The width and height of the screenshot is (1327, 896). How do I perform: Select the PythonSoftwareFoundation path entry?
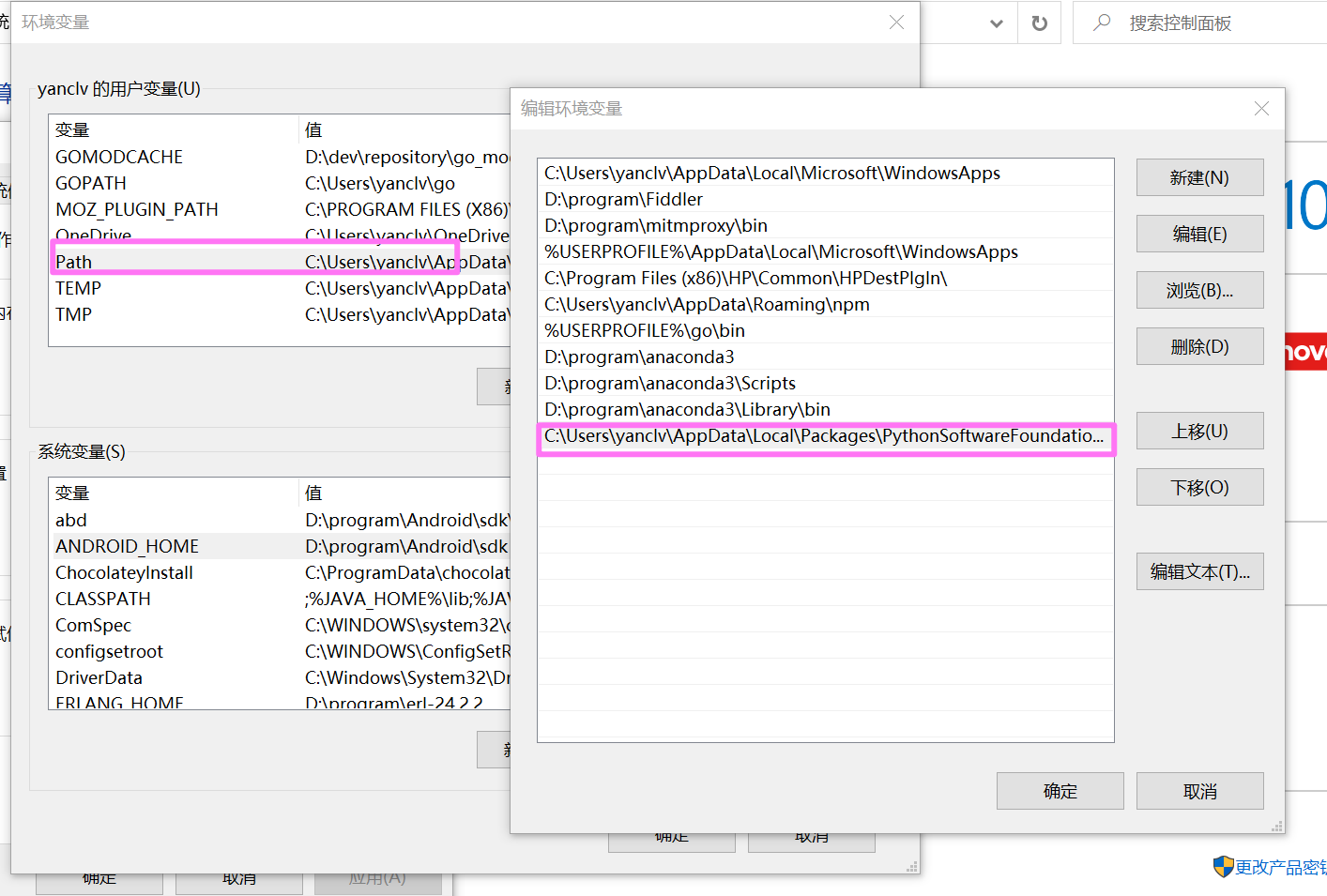(823, 436)
